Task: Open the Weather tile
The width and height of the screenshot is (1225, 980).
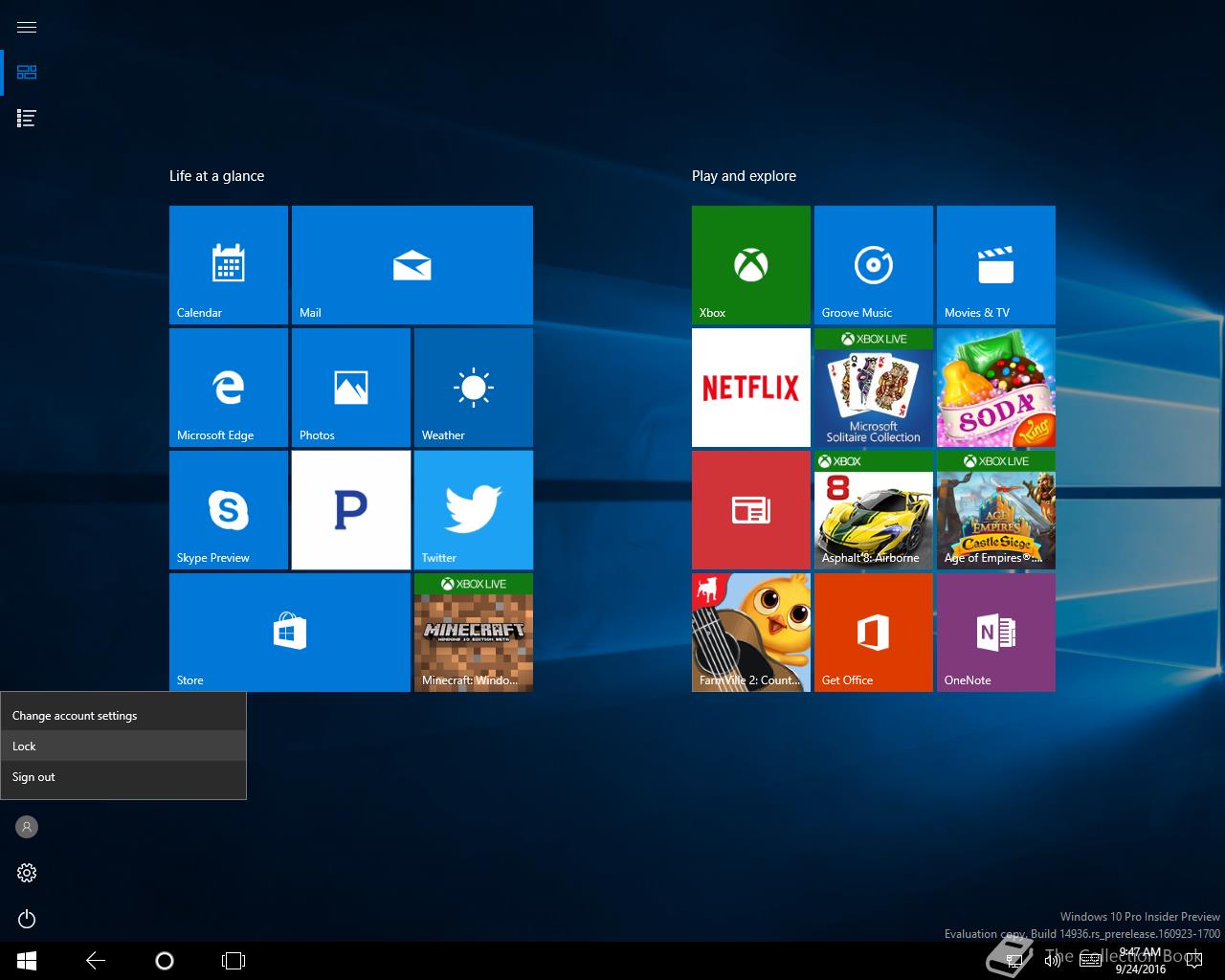Action: click(474, 388)
